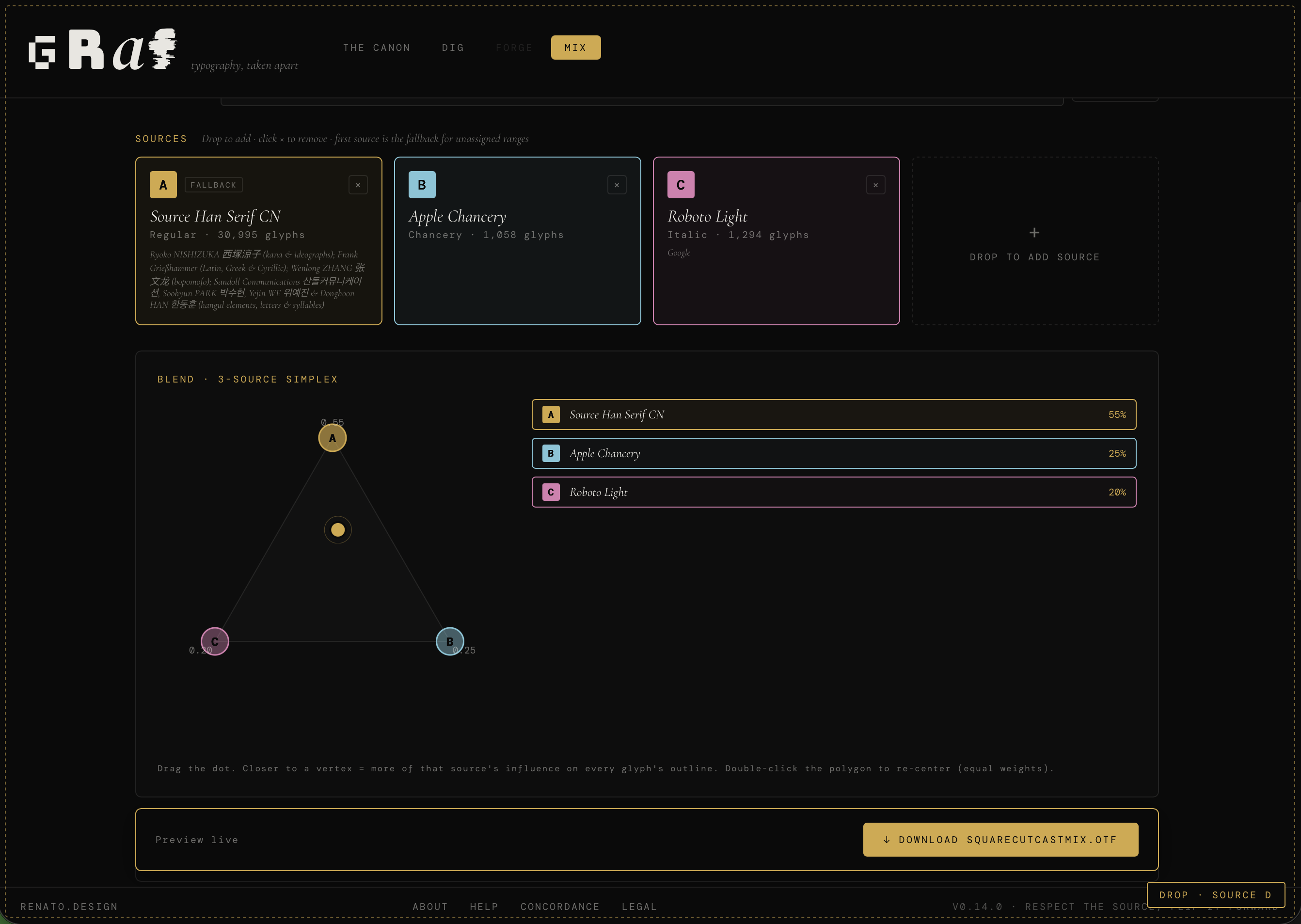
Task: Click vertex A on the blend triangle
Action: [332, 438]
